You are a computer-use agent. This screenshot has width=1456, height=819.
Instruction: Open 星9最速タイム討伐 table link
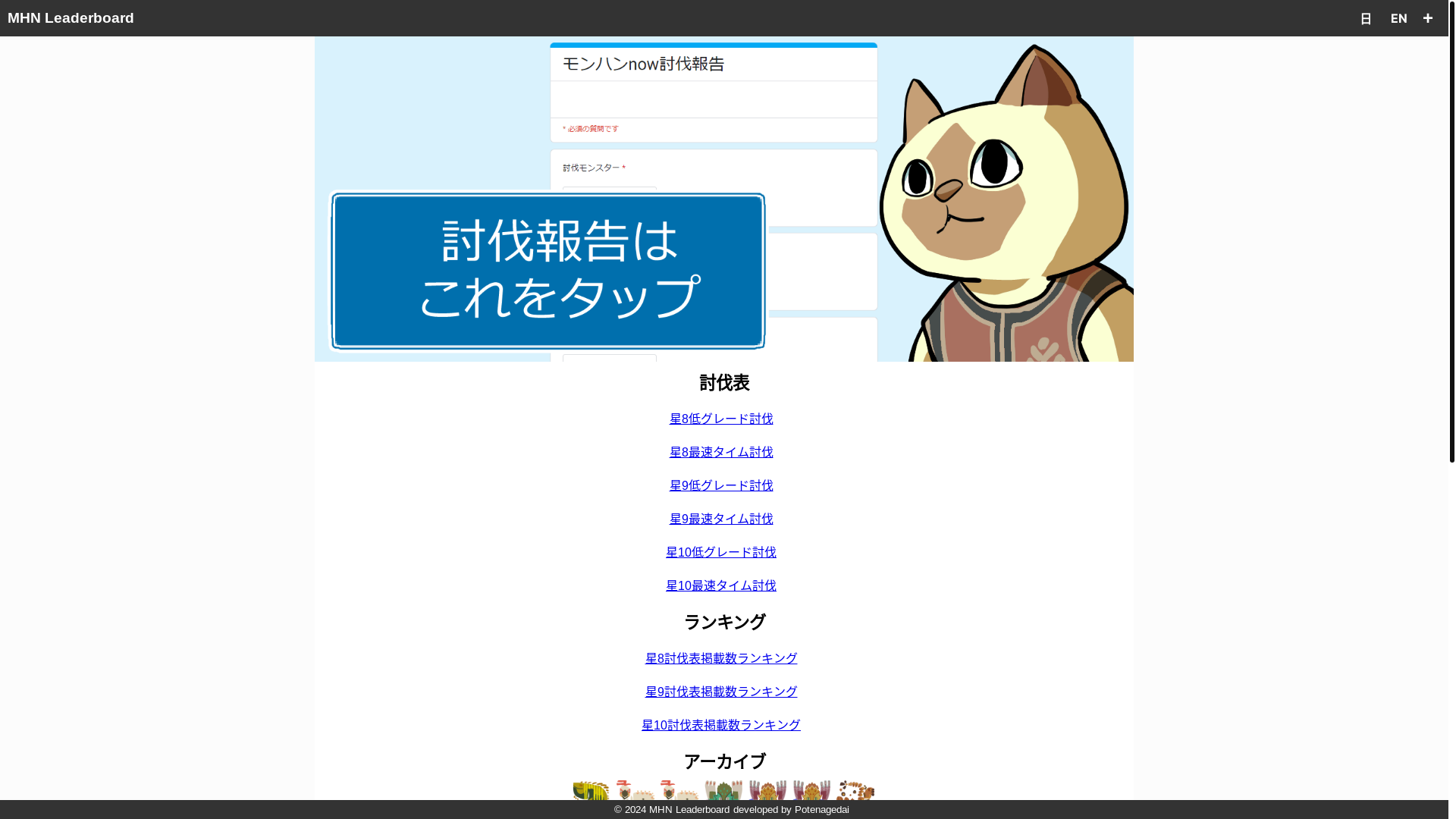(x=721, y=519)
